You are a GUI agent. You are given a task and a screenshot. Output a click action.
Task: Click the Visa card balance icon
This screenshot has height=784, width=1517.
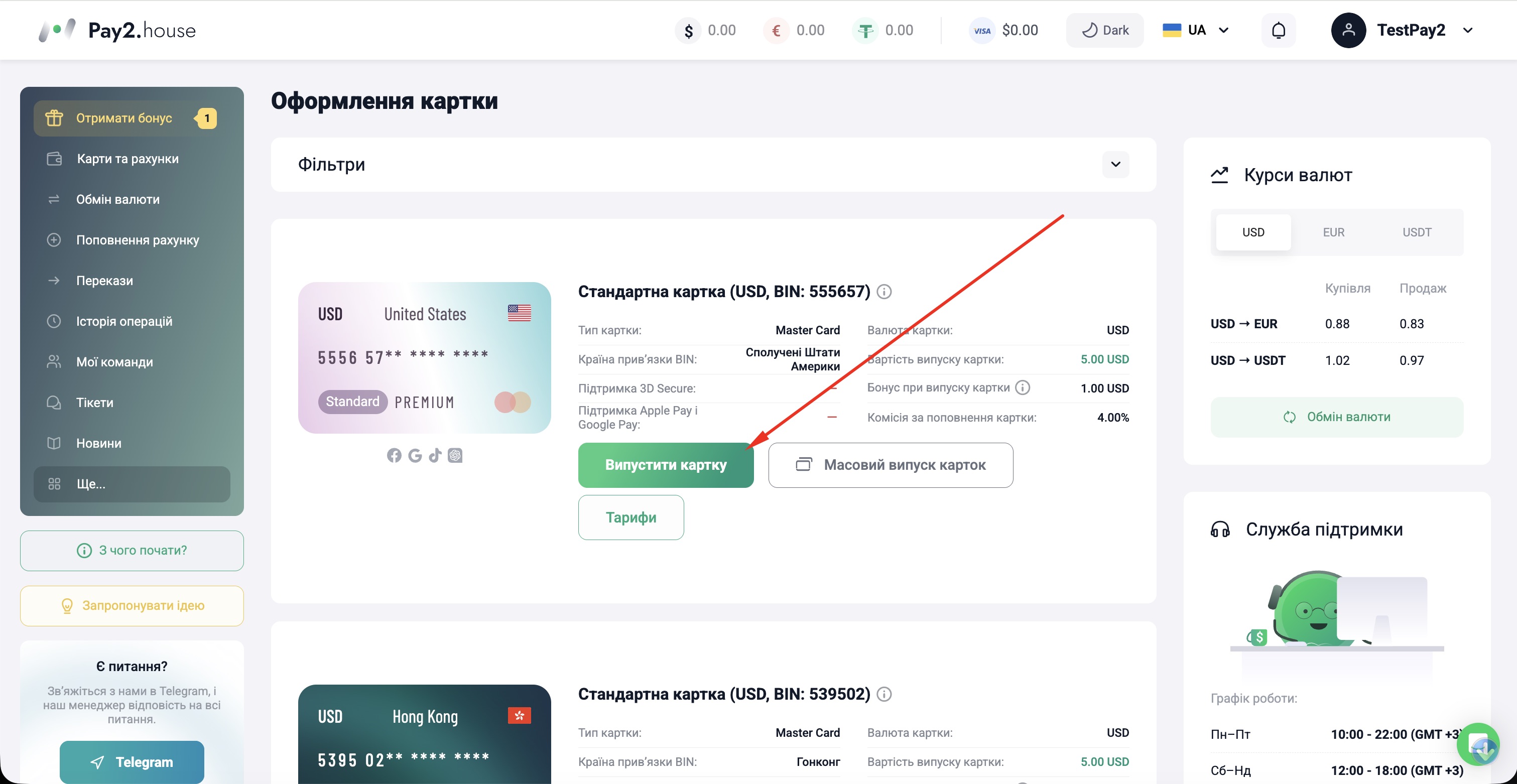coord(982,31)
